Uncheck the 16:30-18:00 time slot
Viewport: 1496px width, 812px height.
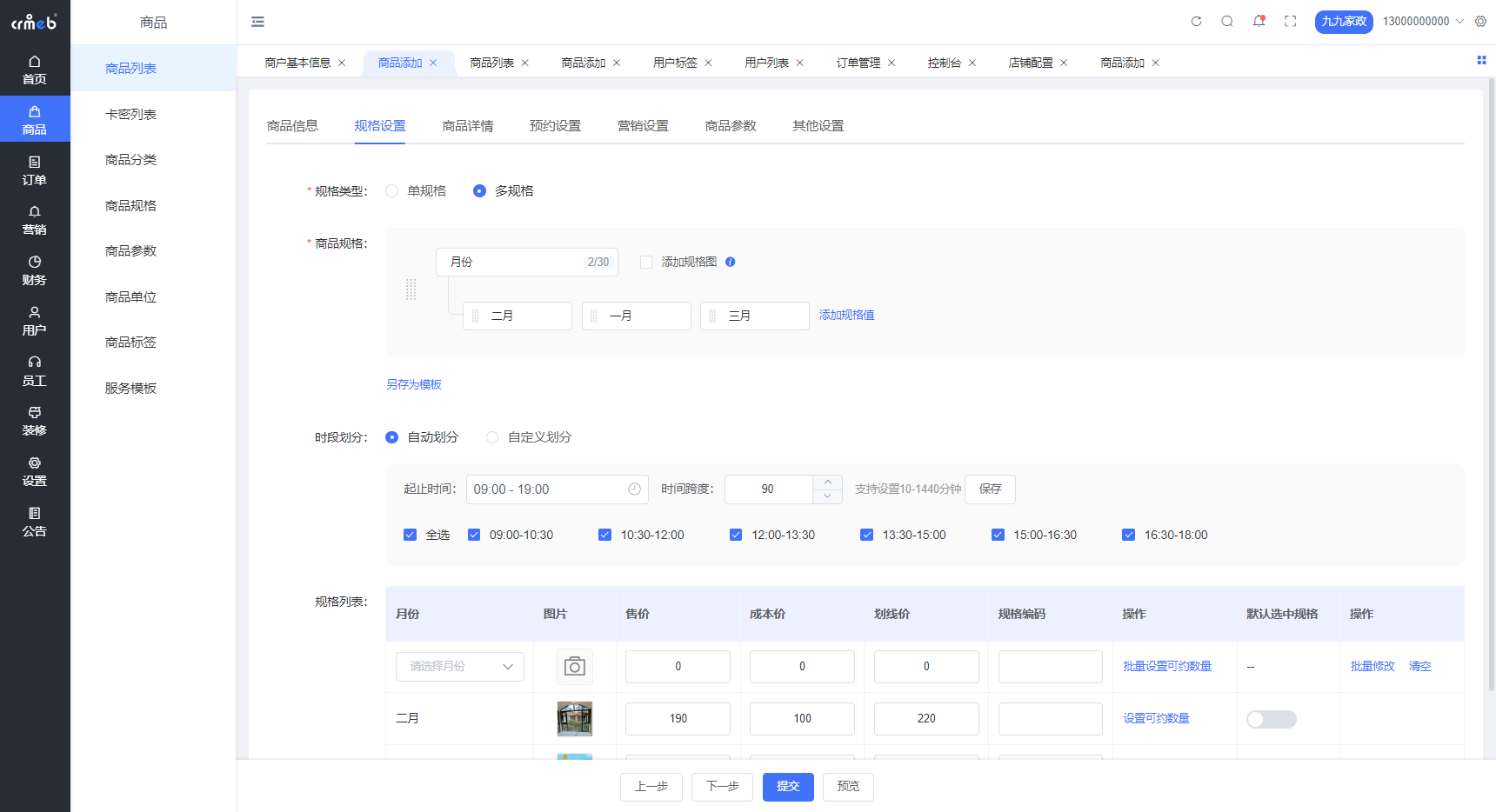1128,535
